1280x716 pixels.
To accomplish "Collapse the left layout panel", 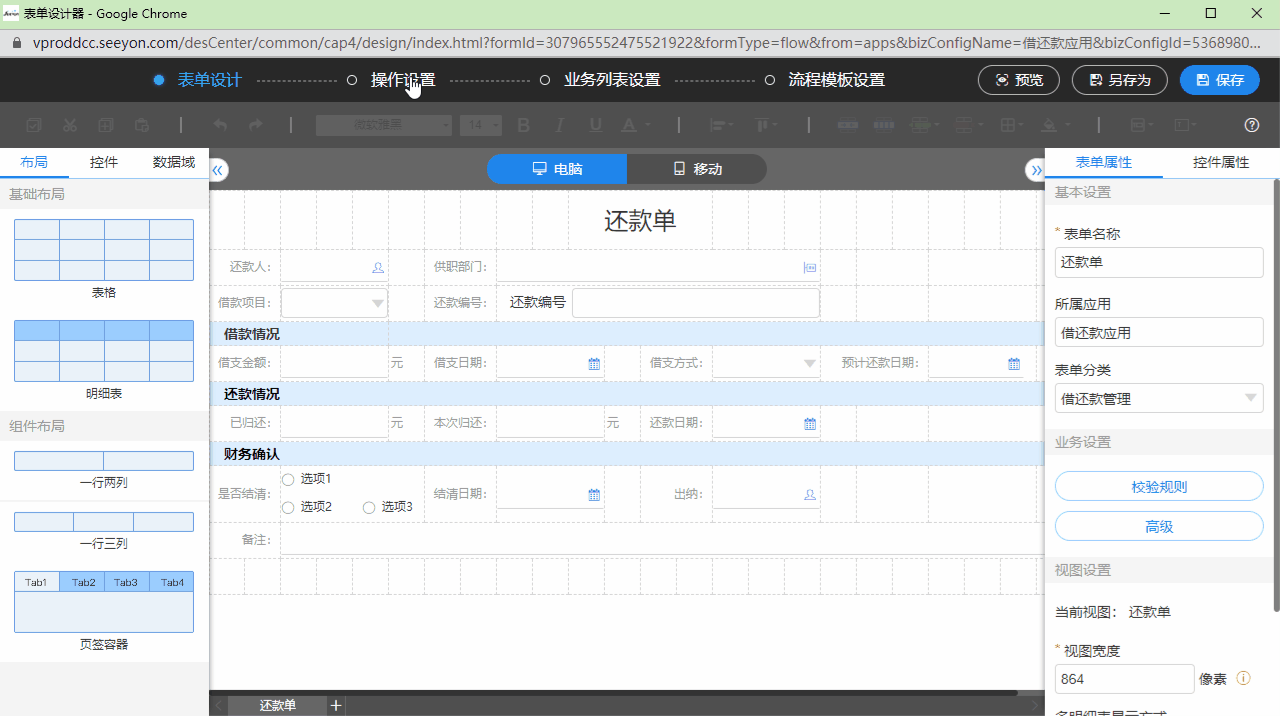I will [x=218, y=170].
